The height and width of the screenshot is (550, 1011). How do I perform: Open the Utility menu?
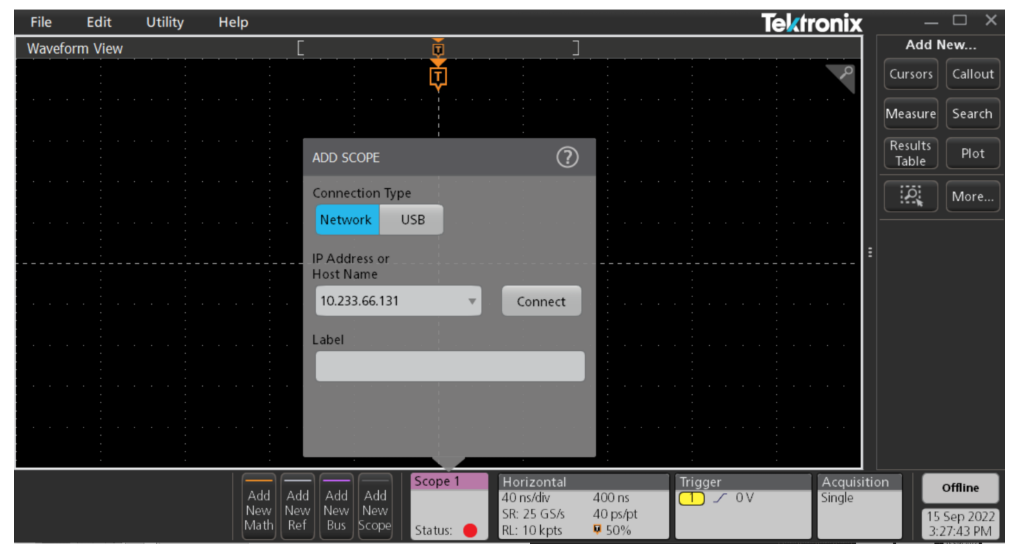(x=165, y=22)
